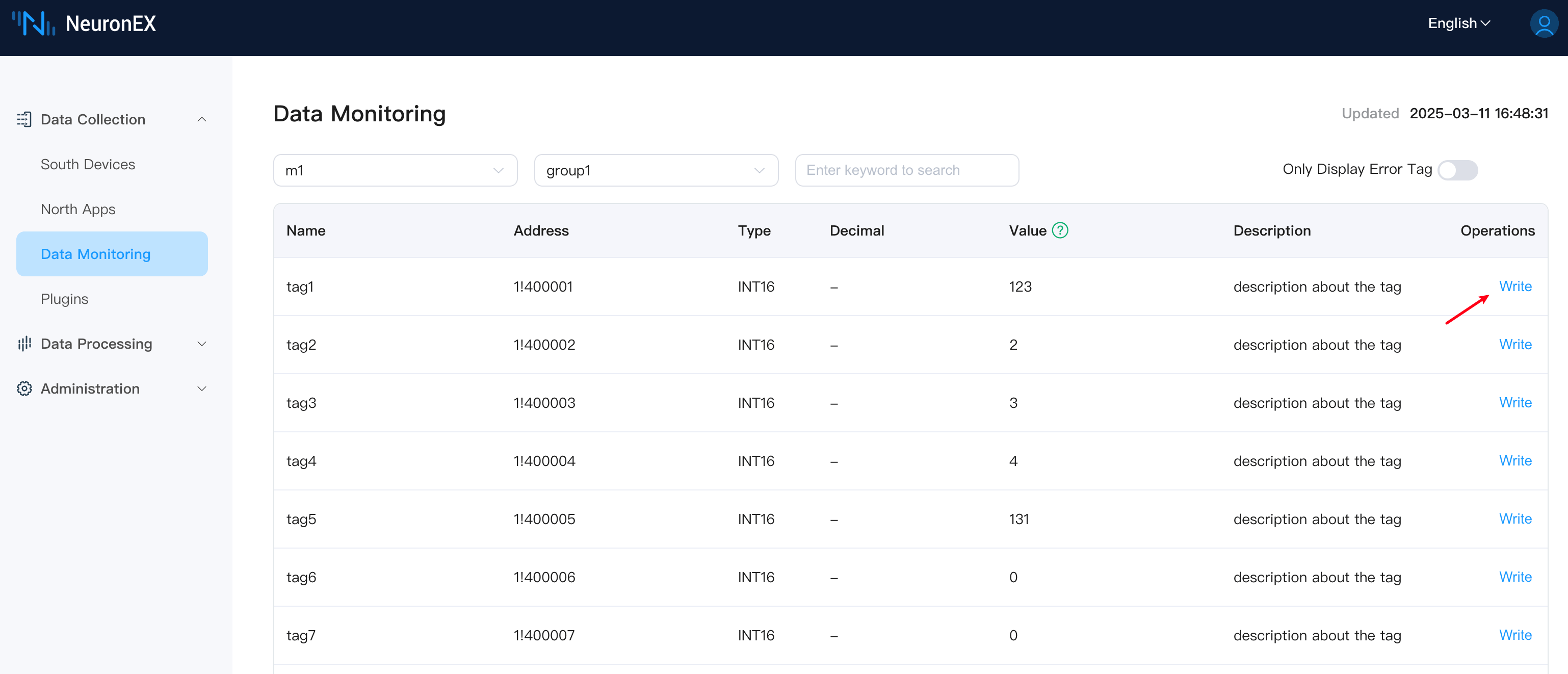Viewport: 1568px width, 674px height.
Task: Open the user profile avatar icon
Action: pyautogui.click(x=1543, y=24)
